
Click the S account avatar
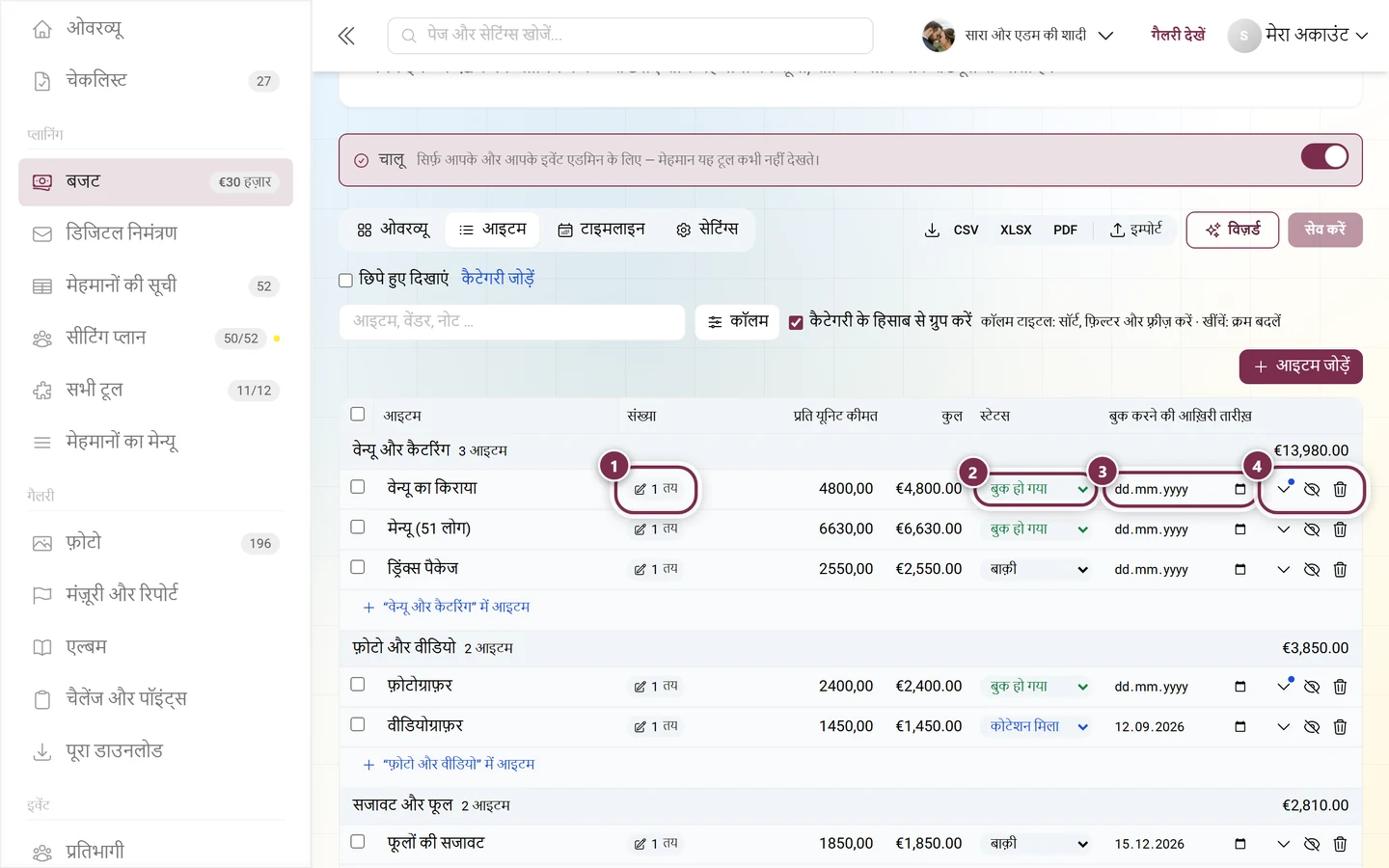[x=1244, y=36]
